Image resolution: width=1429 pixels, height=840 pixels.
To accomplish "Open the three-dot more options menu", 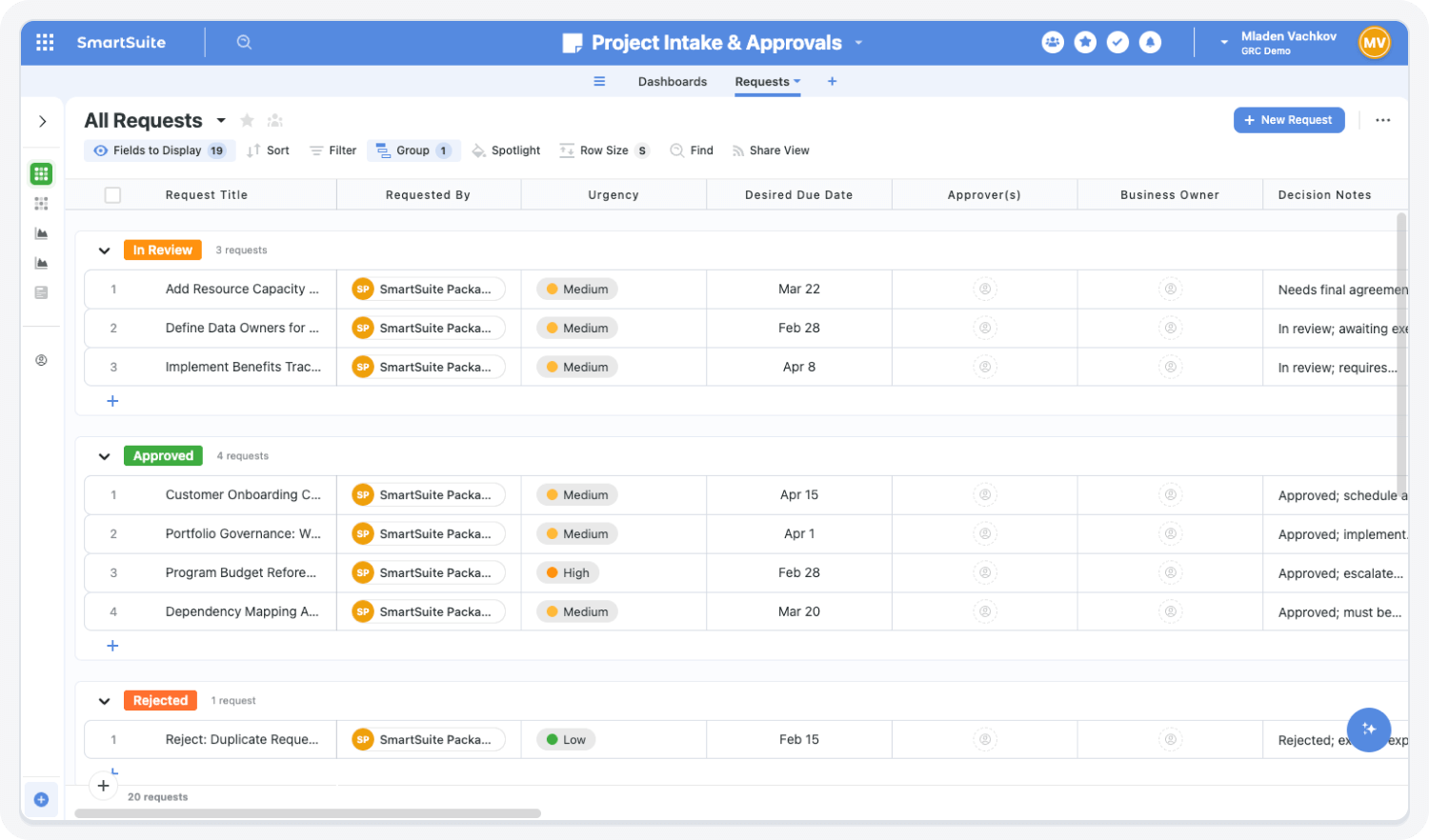I will pos(1382,120).
